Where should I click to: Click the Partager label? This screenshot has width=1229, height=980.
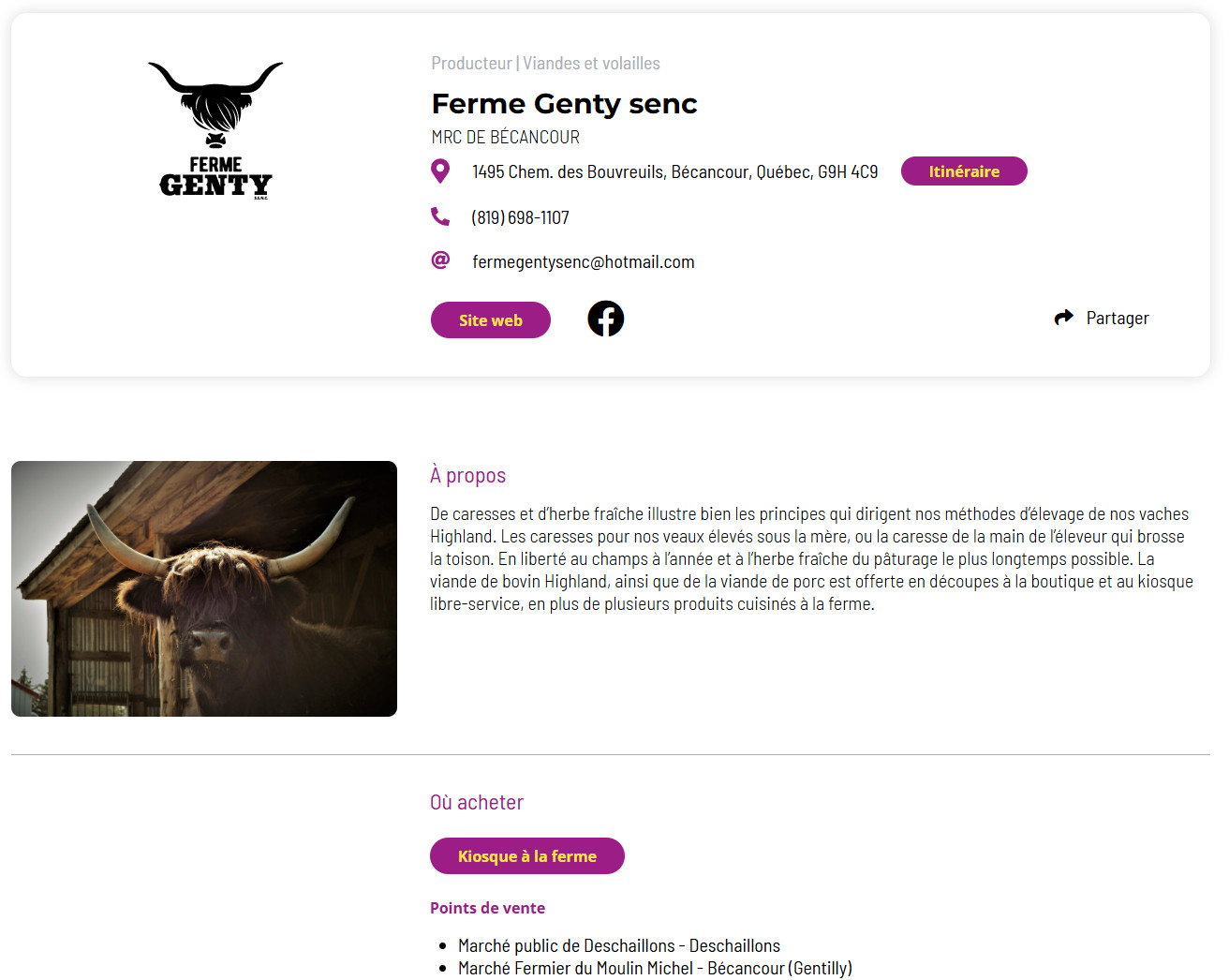point(1117,319)
